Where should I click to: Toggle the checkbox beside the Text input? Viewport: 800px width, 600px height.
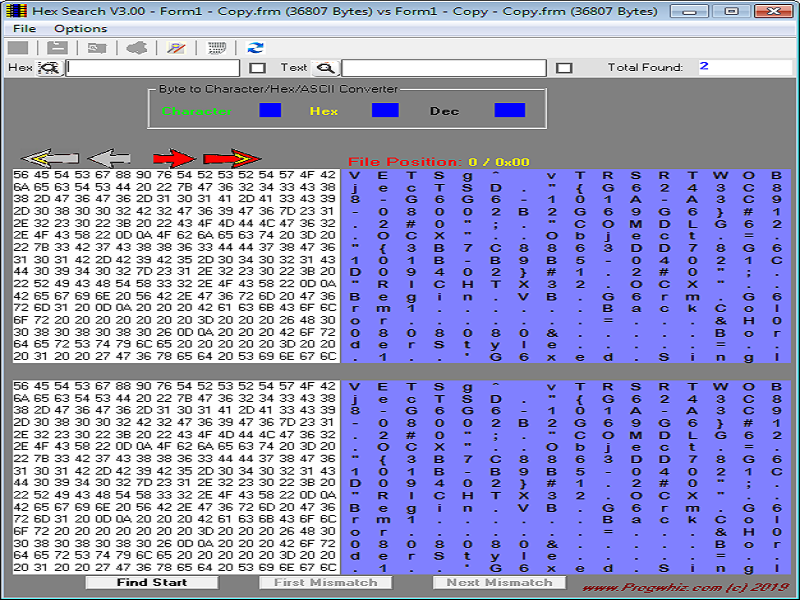tap(564, 68)
